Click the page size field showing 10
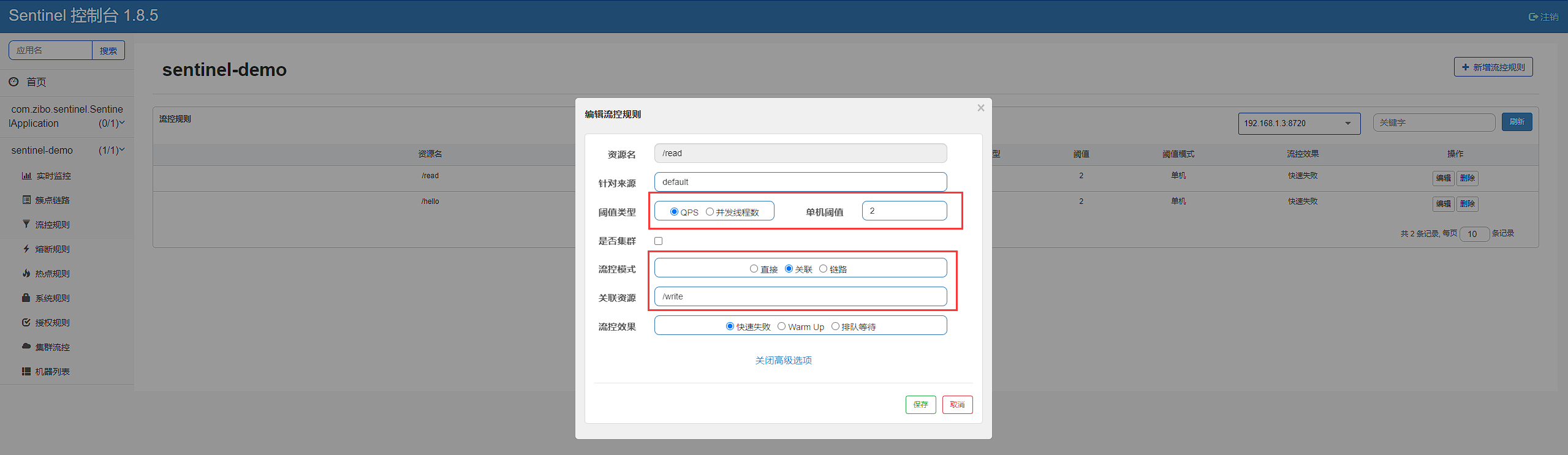Image resolution: width=1568 pixels, height=455 pixels. 1474,234
